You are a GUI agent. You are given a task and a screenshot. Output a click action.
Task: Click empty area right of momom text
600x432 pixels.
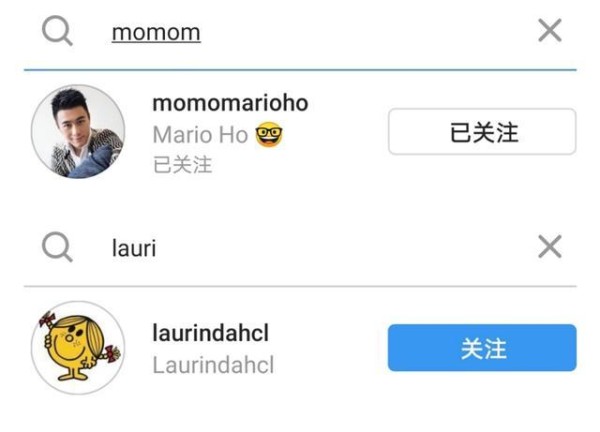367,32
